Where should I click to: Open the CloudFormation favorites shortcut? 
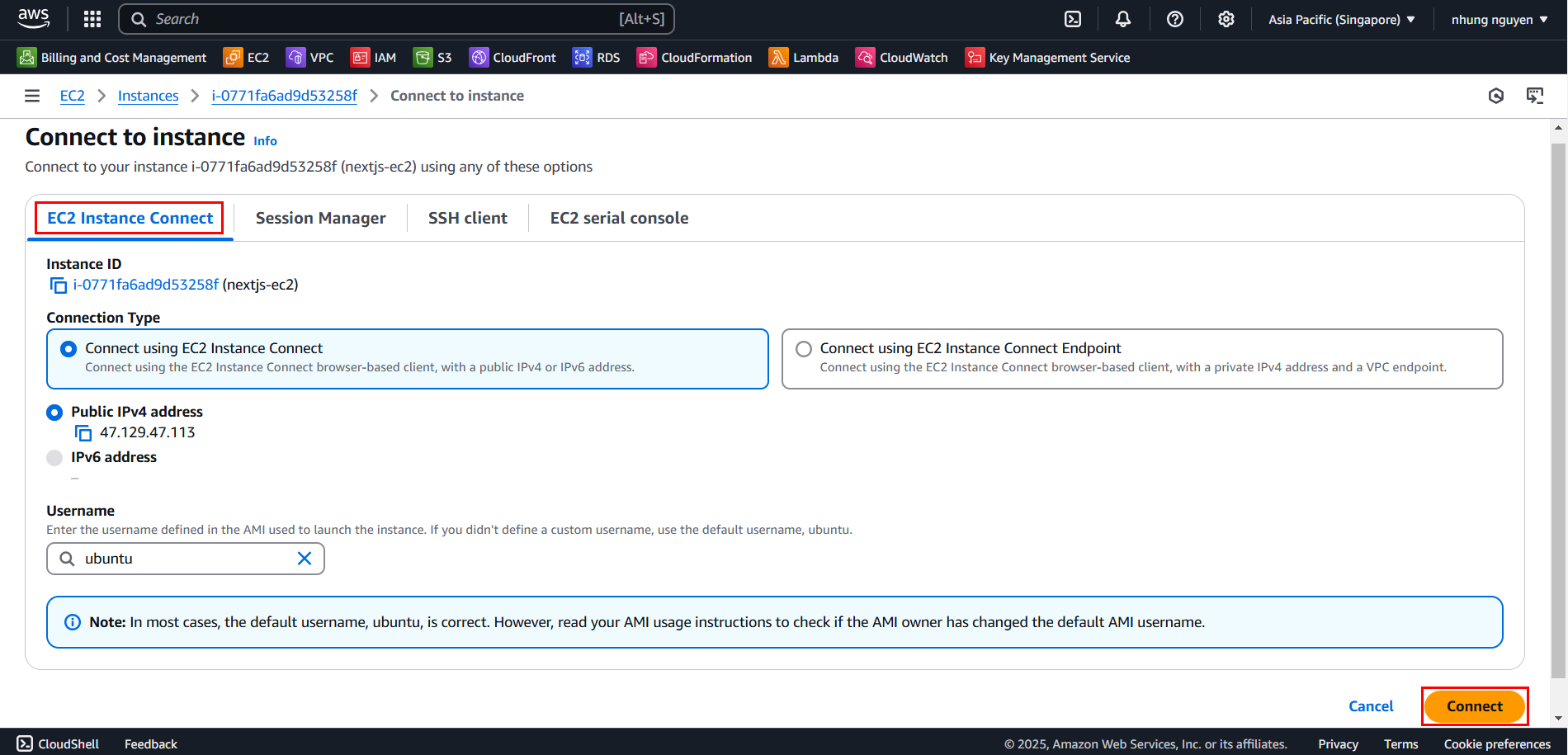coord(695,57)
